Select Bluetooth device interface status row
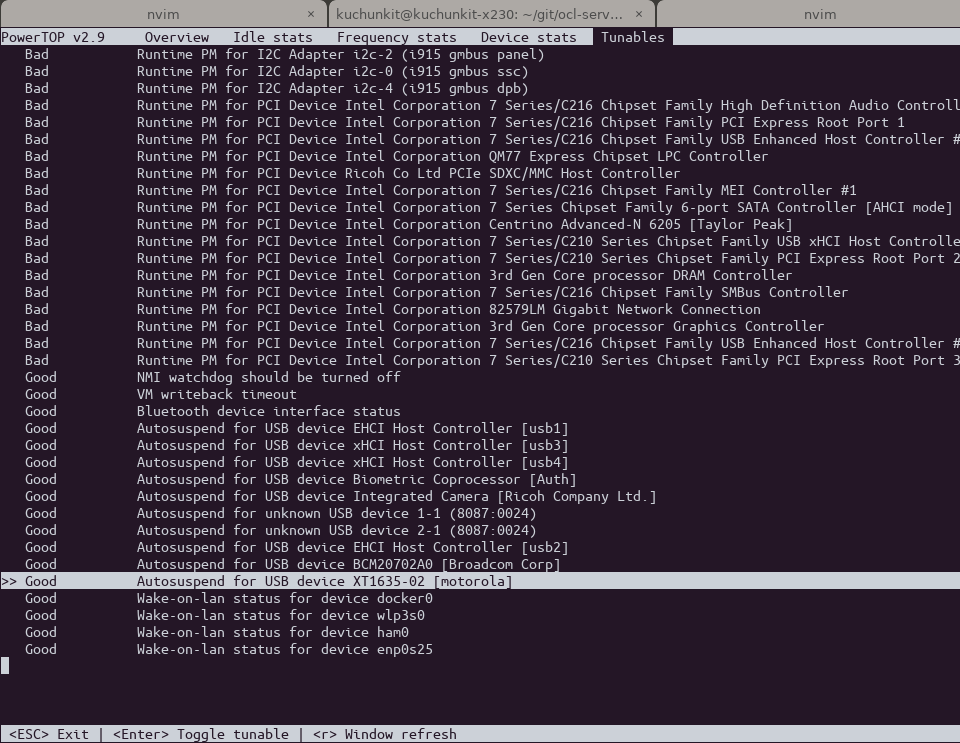The image size is (960, 743). click(268, 411)
